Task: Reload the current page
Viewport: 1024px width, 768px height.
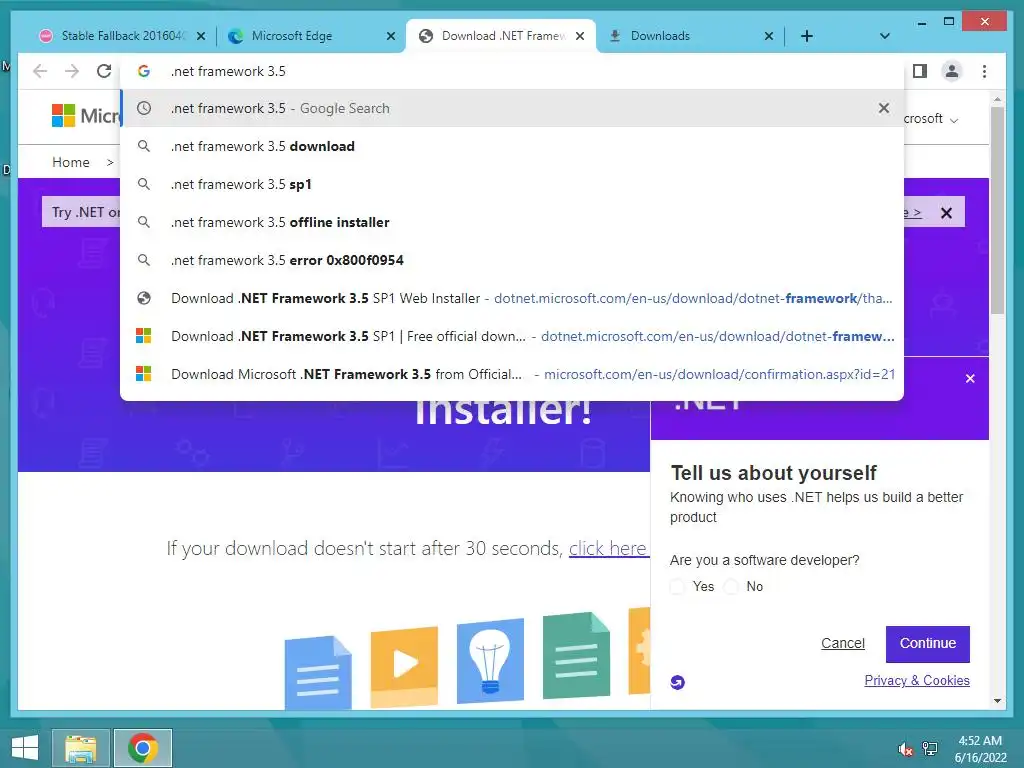Action: pos(104,71)
